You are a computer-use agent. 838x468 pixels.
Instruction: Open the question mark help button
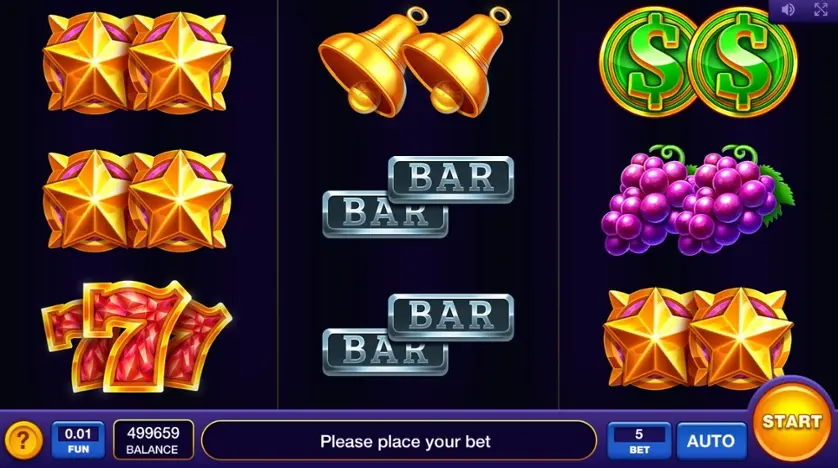(x=22, y=441)
